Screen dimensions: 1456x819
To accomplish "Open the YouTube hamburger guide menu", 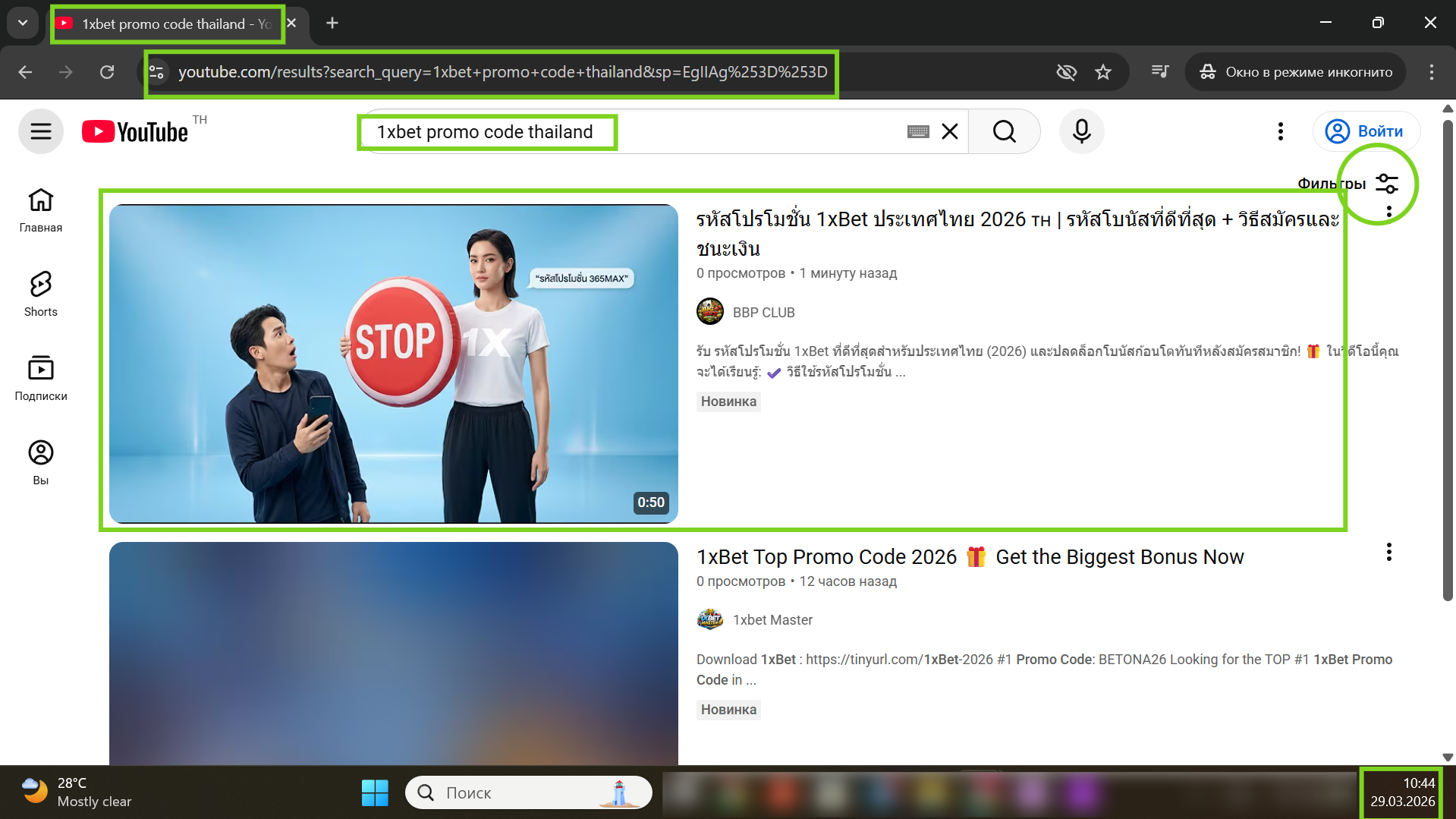I will pyautogui.click(x=41, y=131).
